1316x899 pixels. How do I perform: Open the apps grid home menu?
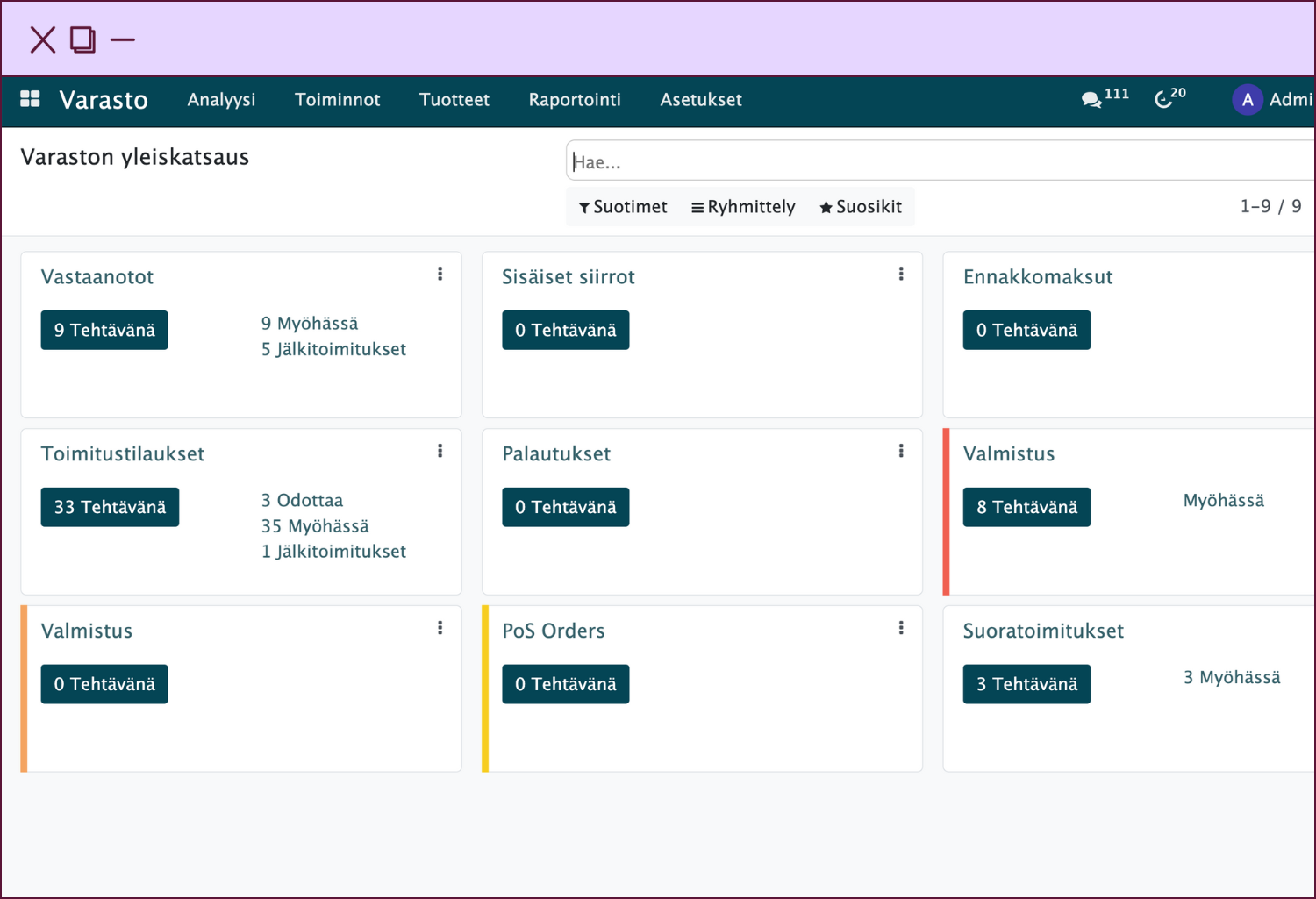coord(30,99)
